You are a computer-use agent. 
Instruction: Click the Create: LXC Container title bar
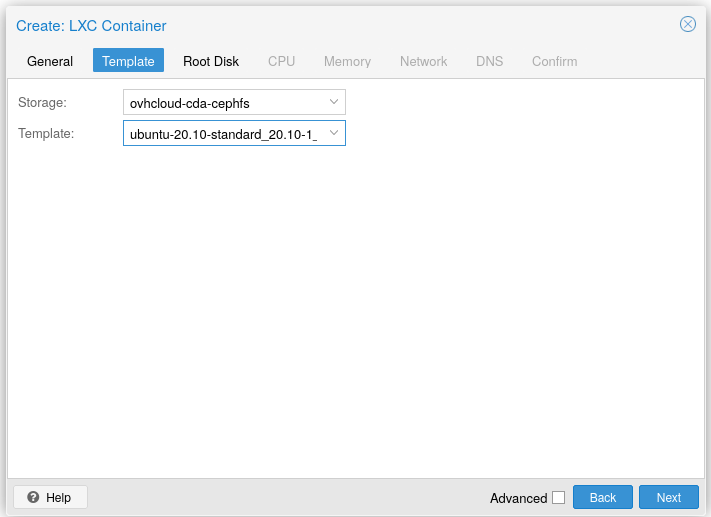[x=300, y=25]
